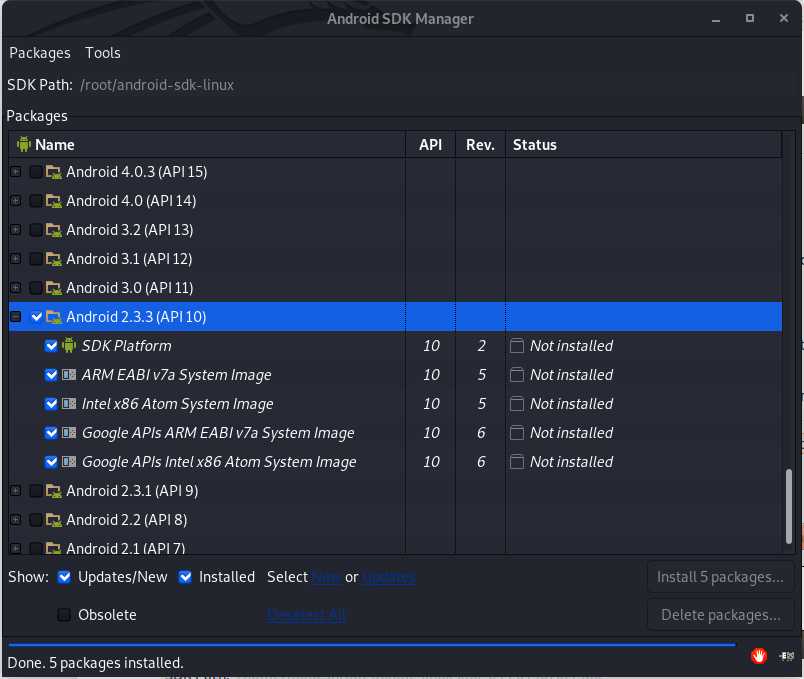The image size is (804, 679).
Task: Click the folder icon of Android 3.0 (API 11)
Action: [x=53, y=288]
